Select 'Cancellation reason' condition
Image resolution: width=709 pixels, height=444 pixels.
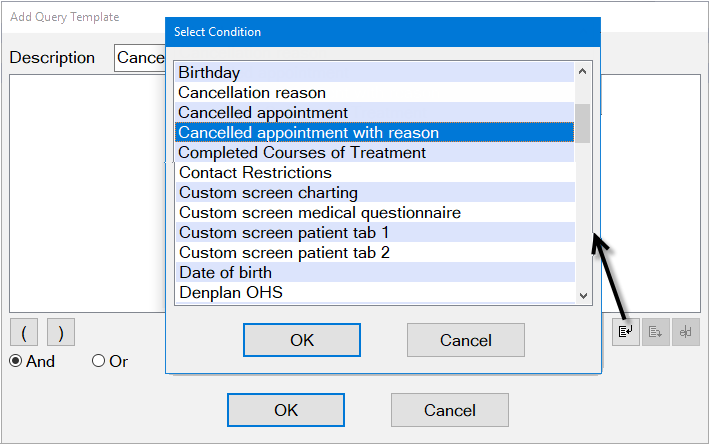click(374, 92)
